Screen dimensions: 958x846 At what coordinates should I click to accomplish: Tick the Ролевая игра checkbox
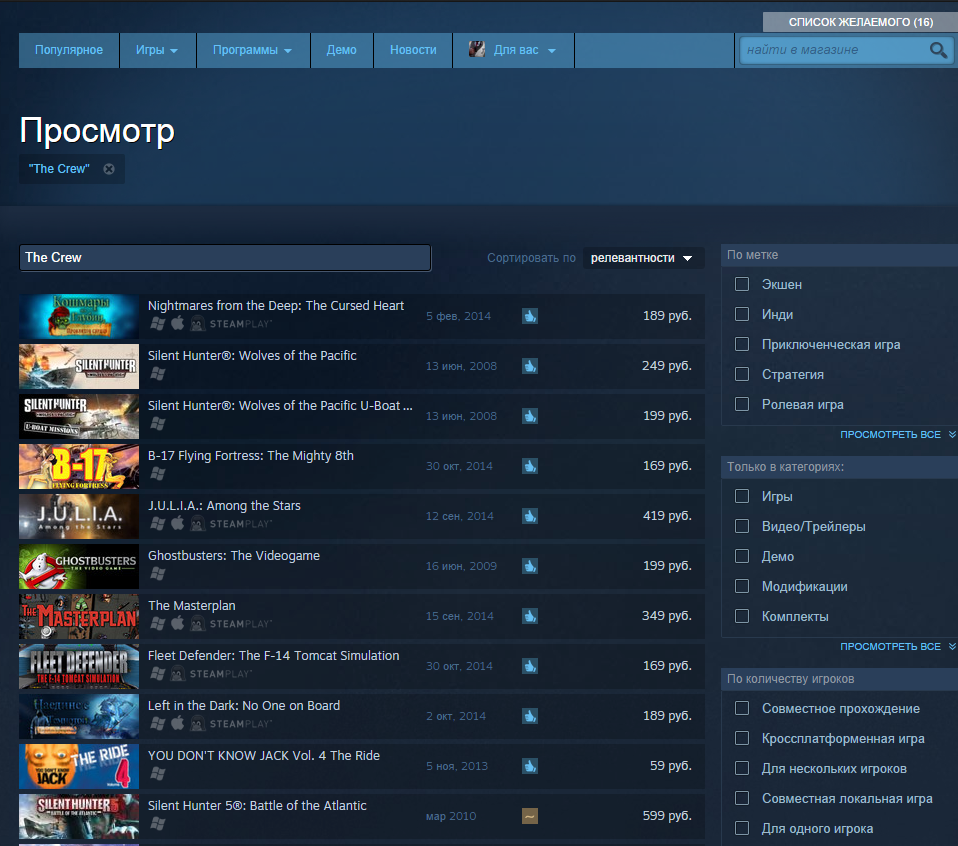pos(742,404)
